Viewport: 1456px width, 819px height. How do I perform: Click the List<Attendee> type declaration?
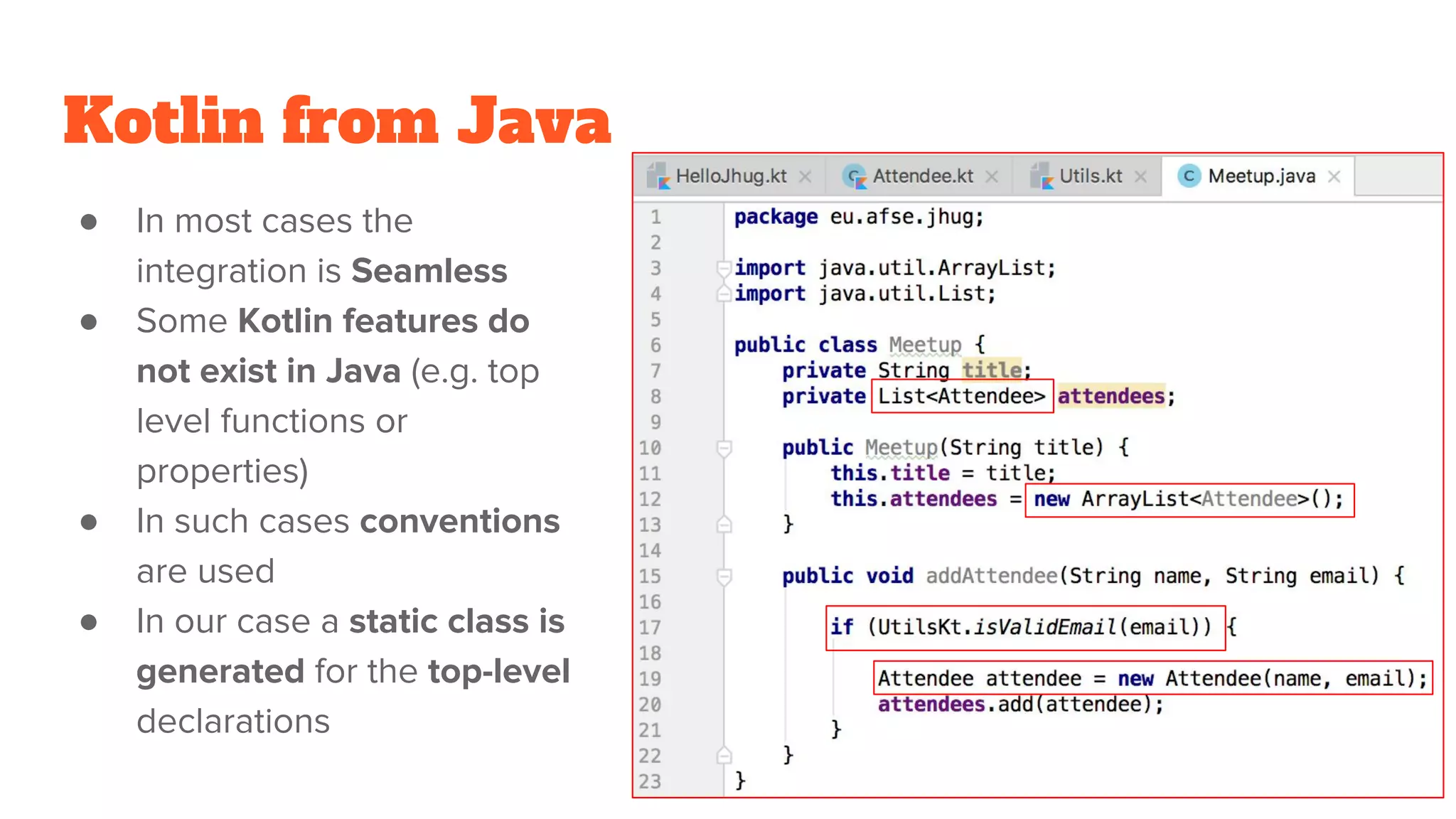point(962,396)
